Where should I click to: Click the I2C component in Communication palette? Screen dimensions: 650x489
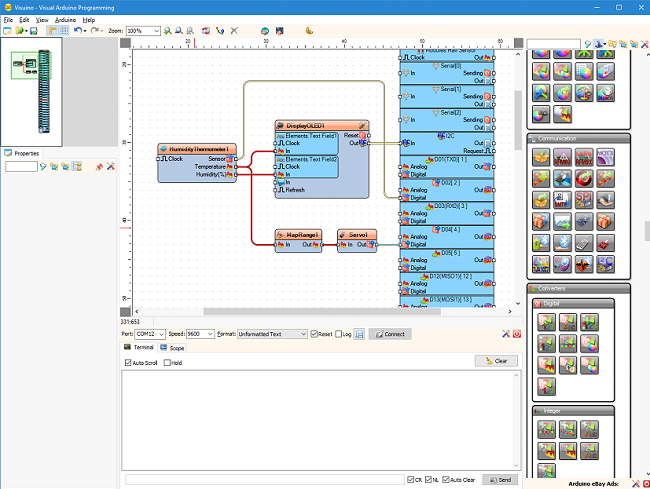(x=605, y=264)
